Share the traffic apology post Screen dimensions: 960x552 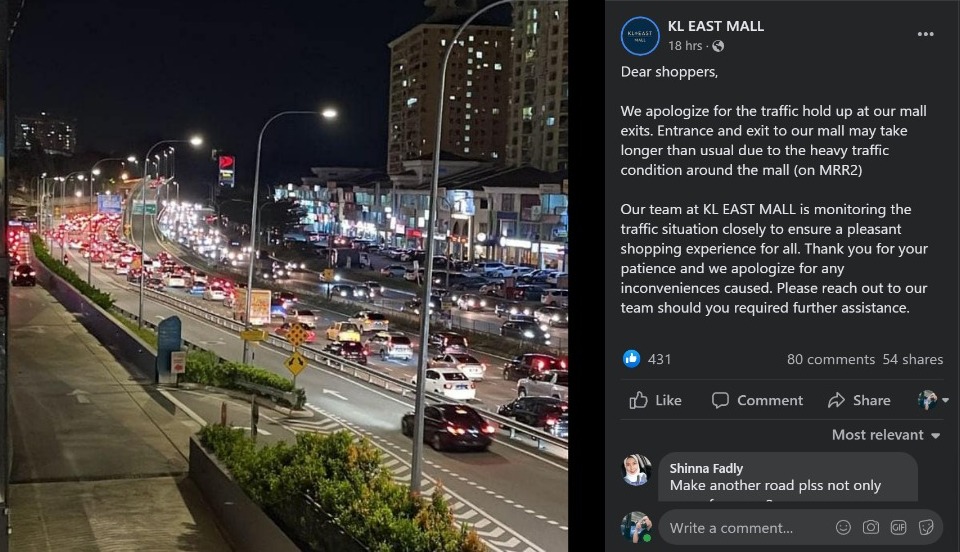pos(859,400)
